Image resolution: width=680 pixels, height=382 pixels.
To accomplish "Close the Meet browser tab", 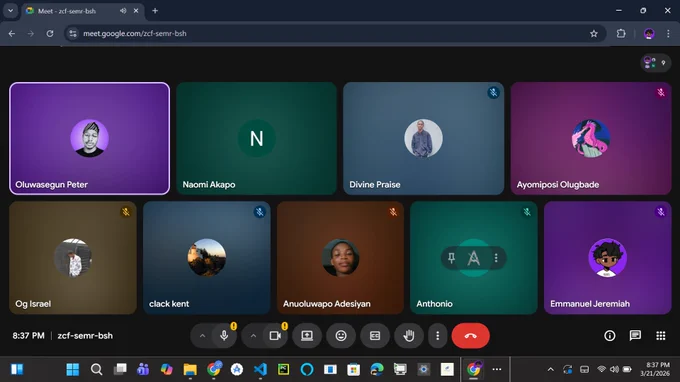I will [136, 11].
